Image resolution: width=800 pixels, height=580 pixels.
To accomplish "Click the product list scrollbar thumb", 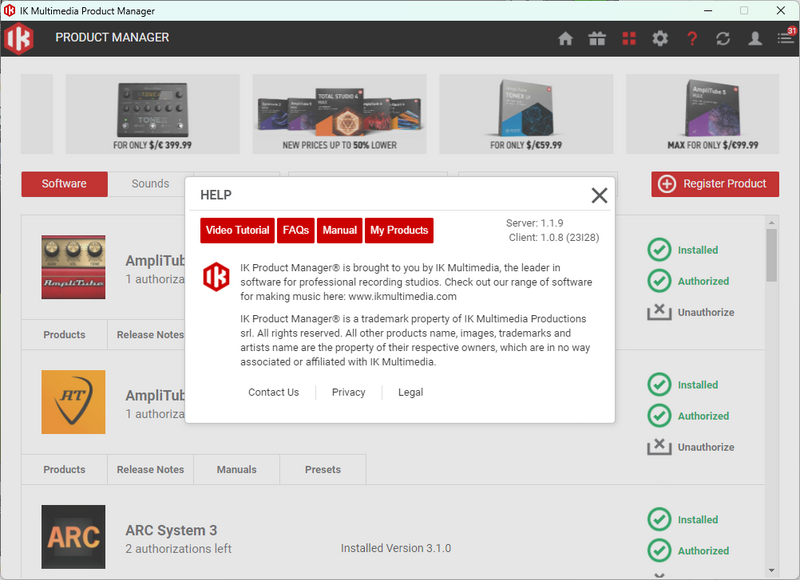I will coord(771,255).
